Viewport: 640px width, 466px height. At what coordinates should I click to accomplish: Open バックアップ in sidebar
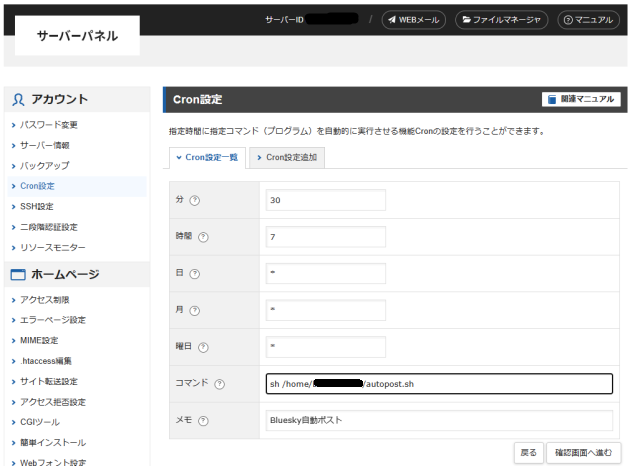(44, 166)
